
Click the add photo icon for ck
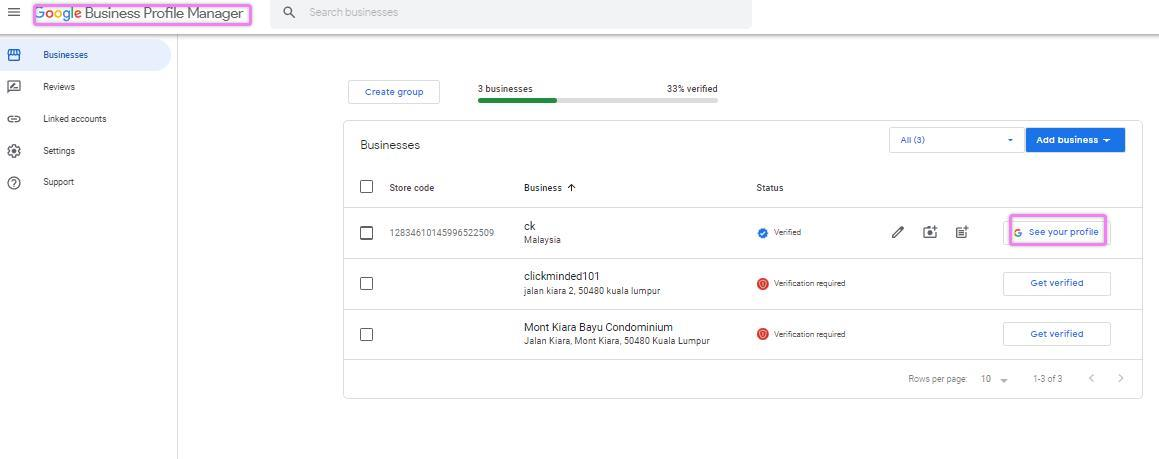[930, 232]
